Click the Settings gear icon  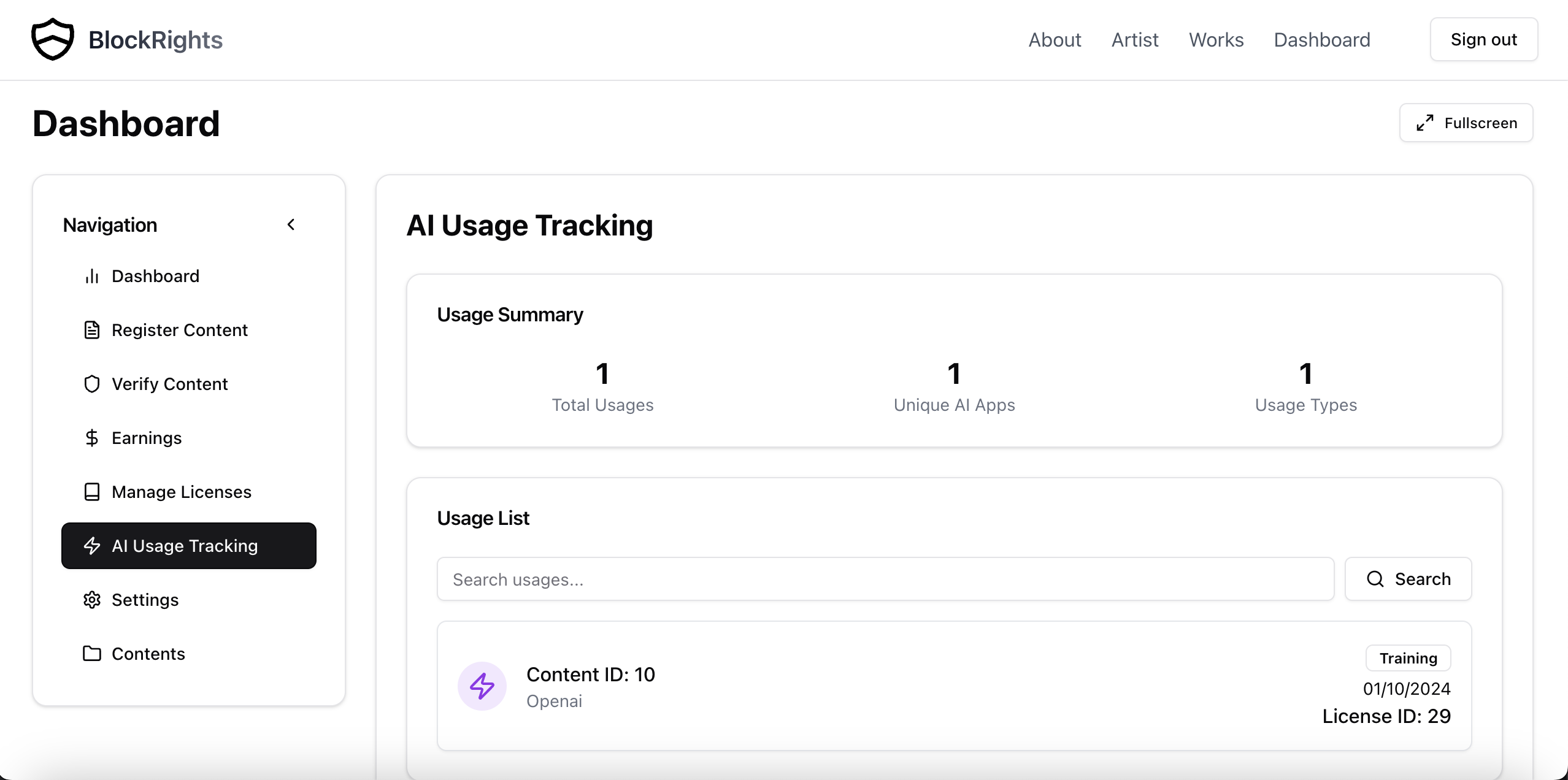(92, 600)
